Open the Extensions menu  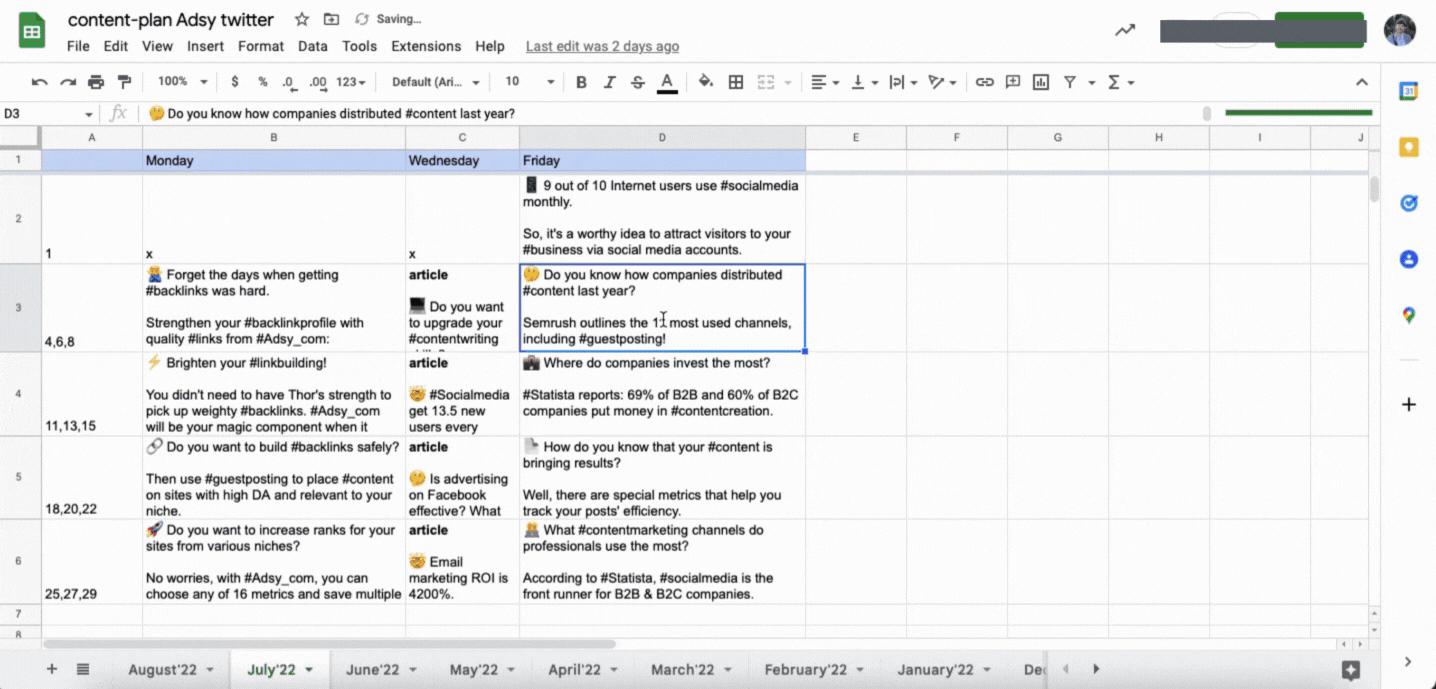pos(426,46)
